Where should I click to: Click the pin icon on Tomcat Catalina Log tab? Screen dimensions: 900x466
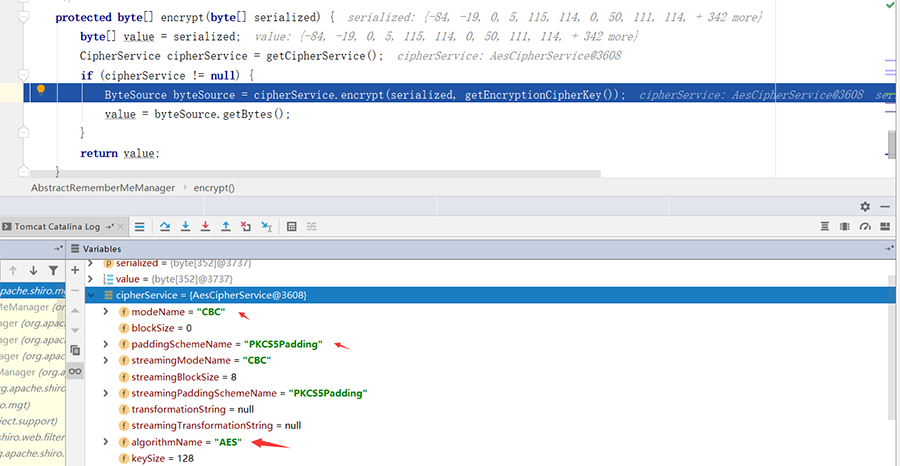pos(110,227)
